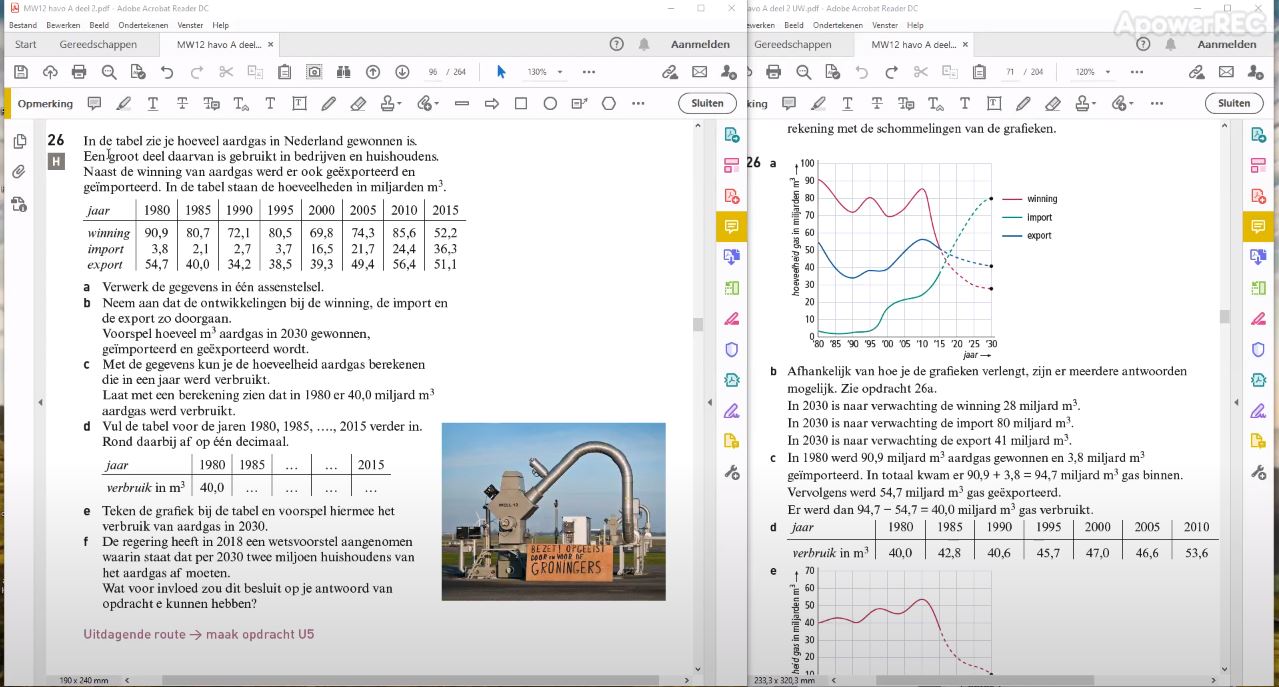Open the Help question mark in left window
This screenshot has height=687, width=1279.
[x=616, y=44]
